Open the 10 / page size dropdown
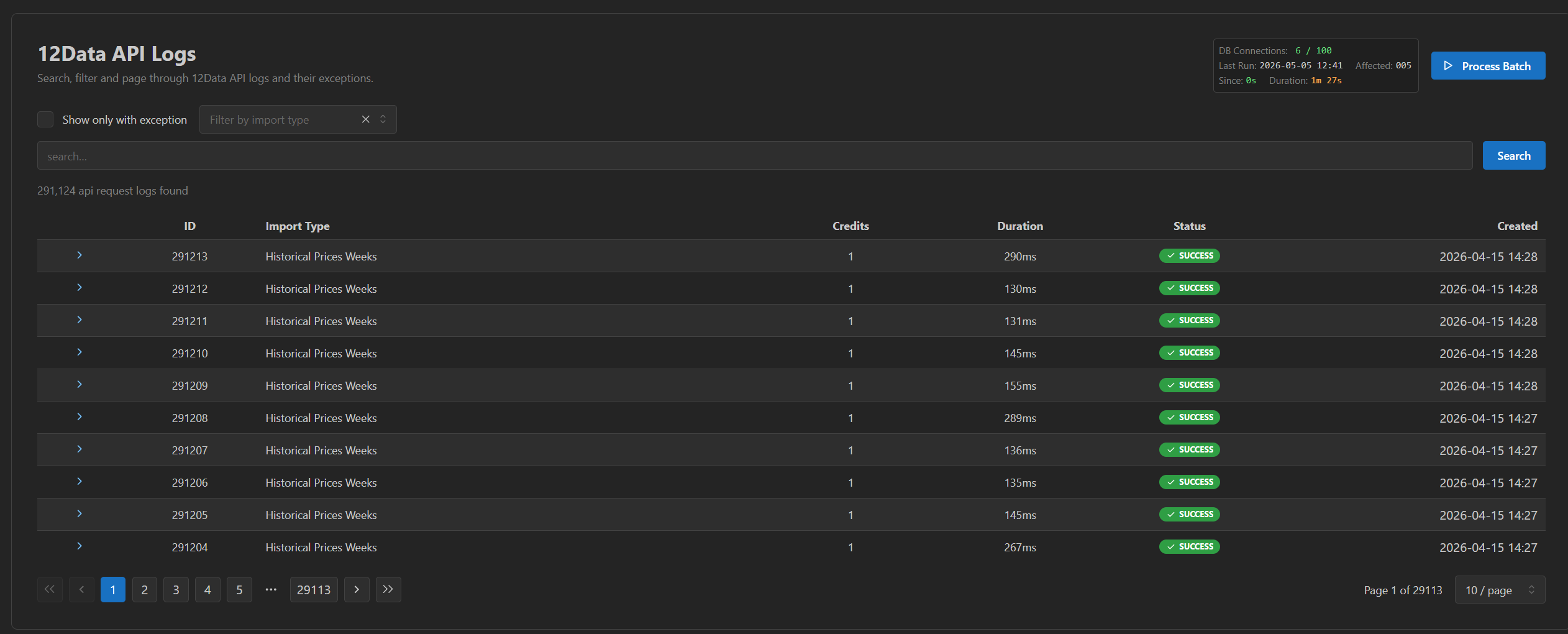 tap(1500, 590)
